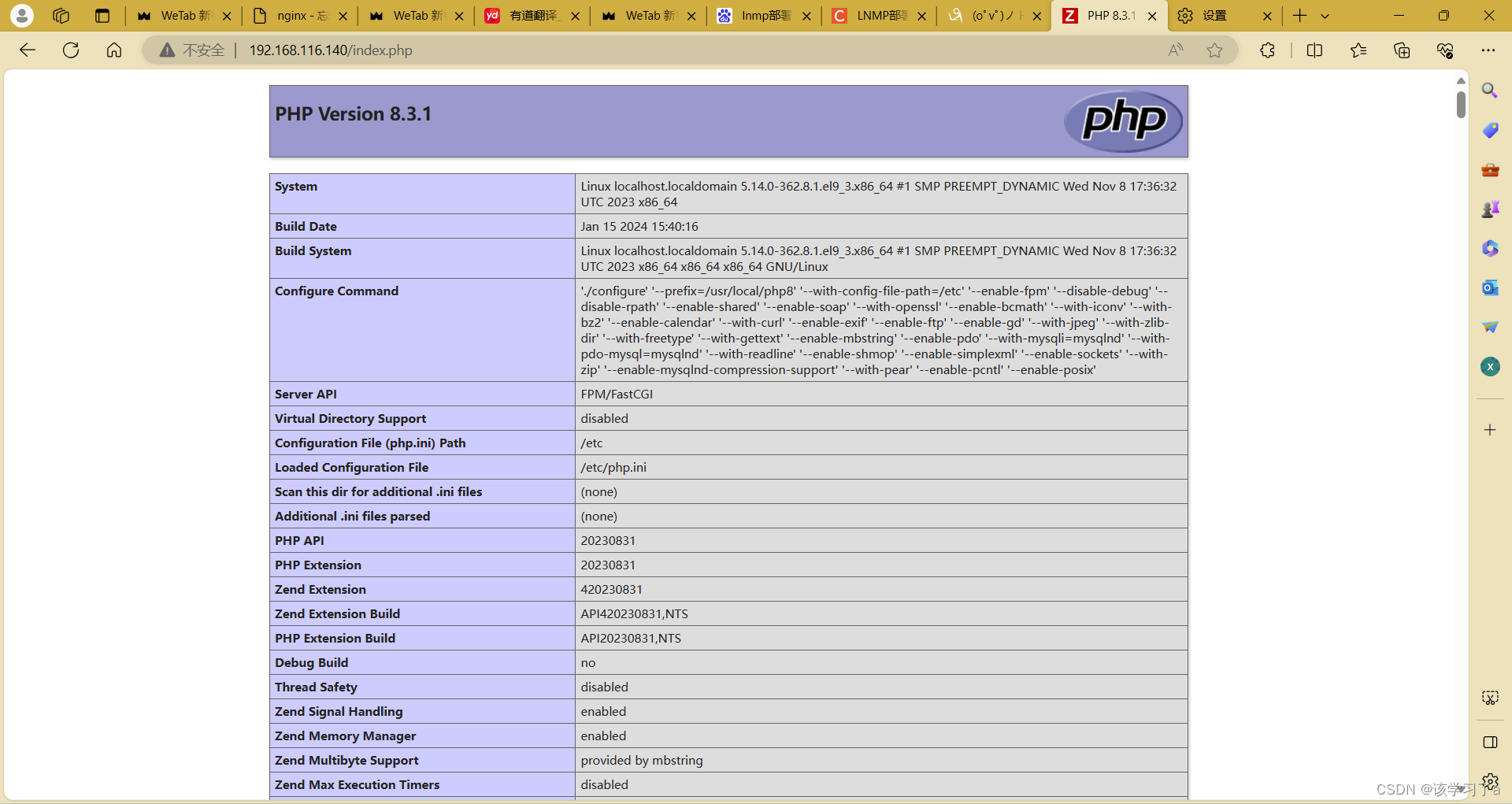Close the nginx tab
The image size is (1512, 804).
343,16
